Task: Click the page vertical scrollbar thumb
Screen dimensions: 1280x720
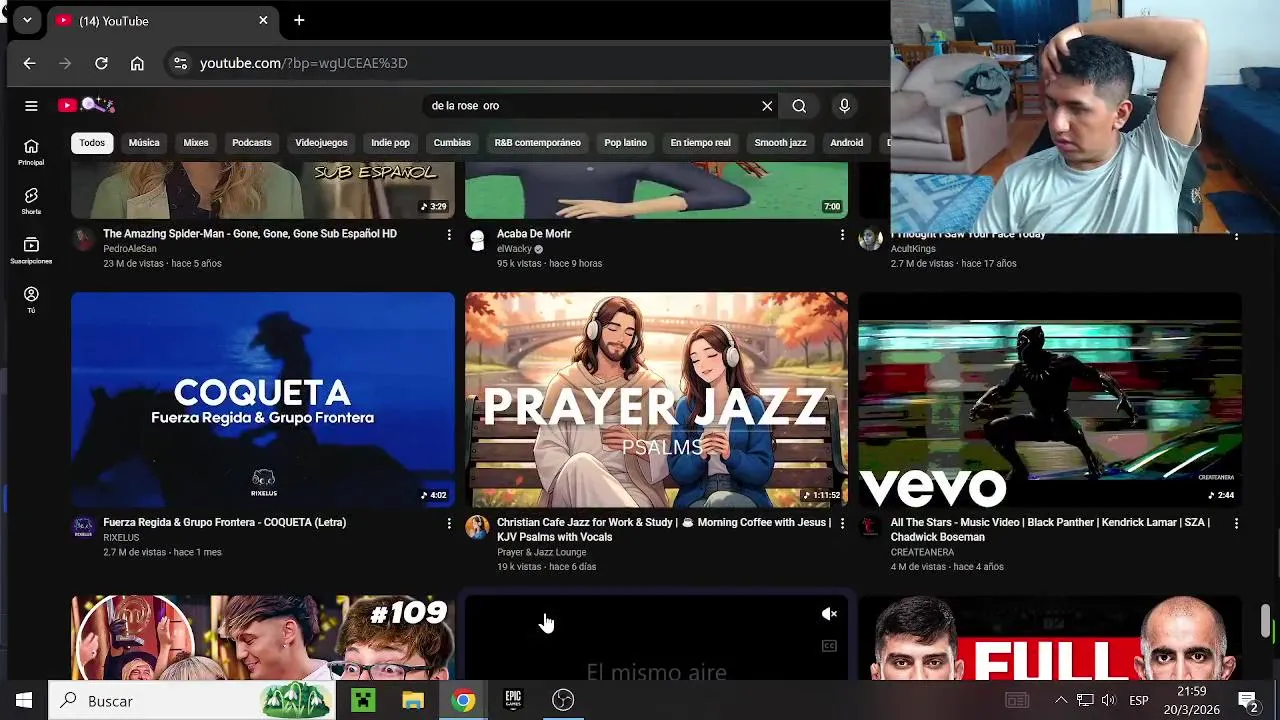Action: (1265, 621)
